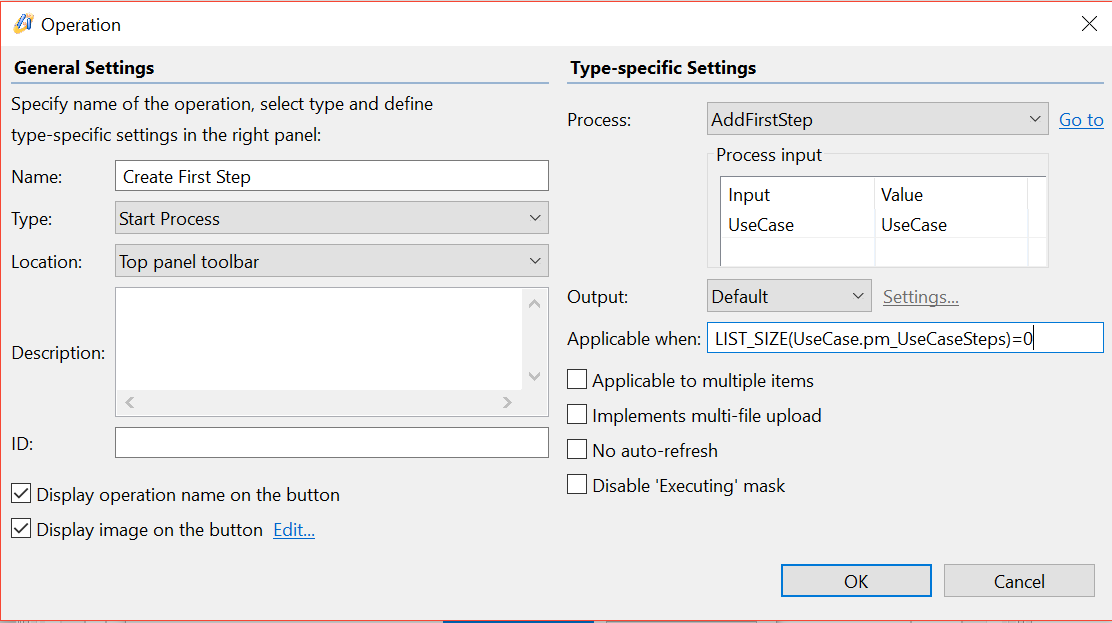Click the Input column header
Screen dimensions: 1112x623
point(797,194)
